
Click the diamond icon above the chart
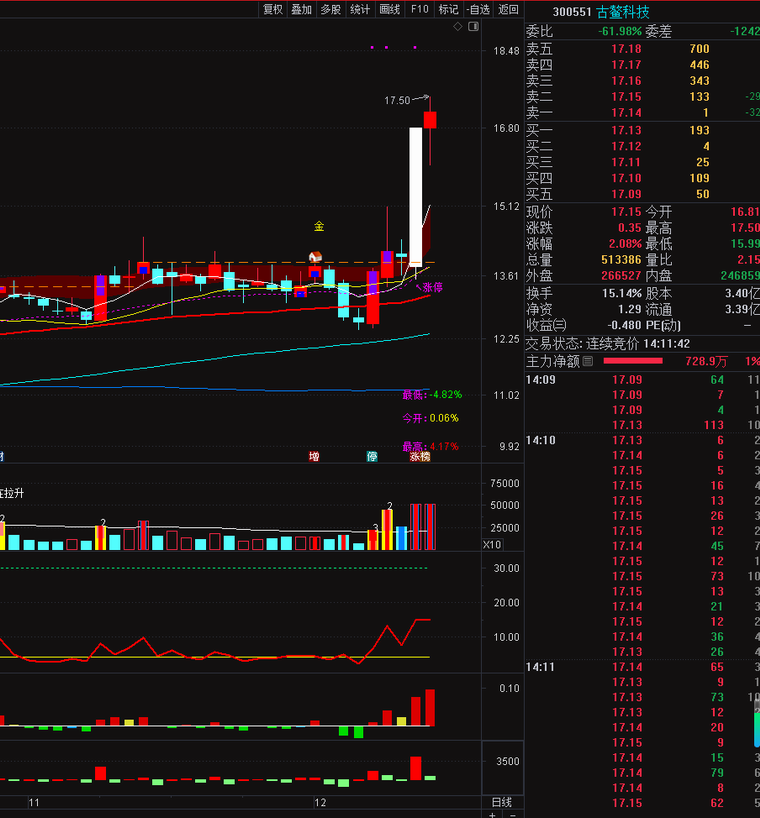458,28
